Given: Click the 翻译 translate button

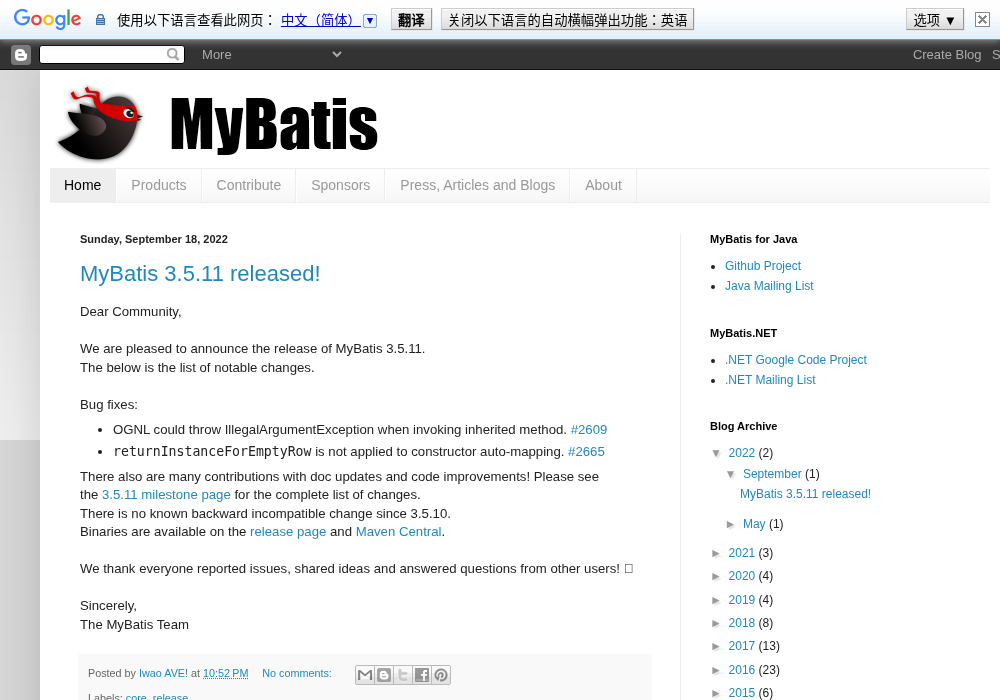Looking at the screenshot, I should coord(411,20).
